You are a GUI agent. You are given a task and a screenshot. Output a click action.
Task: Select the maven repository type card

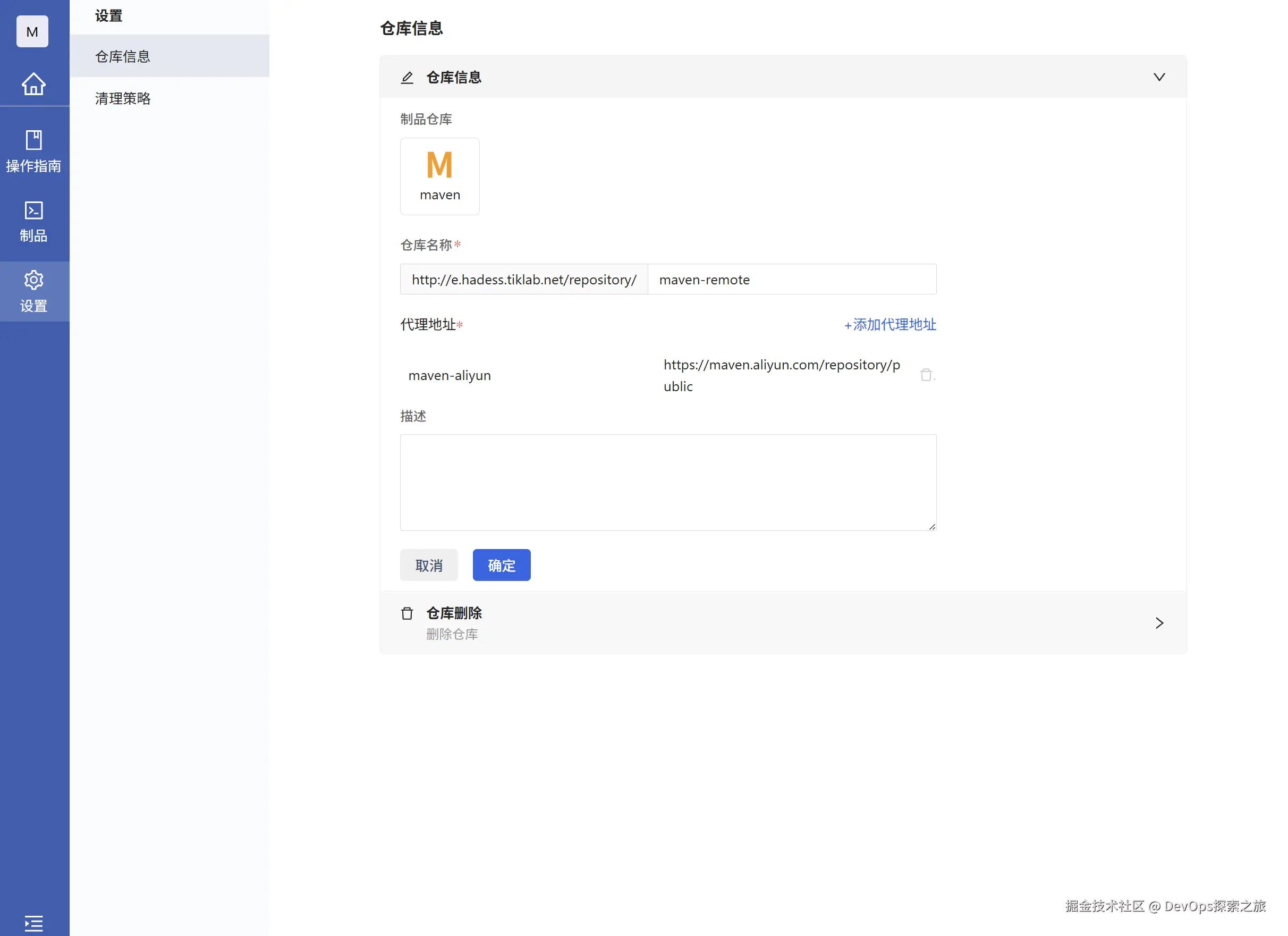point(439,176)
